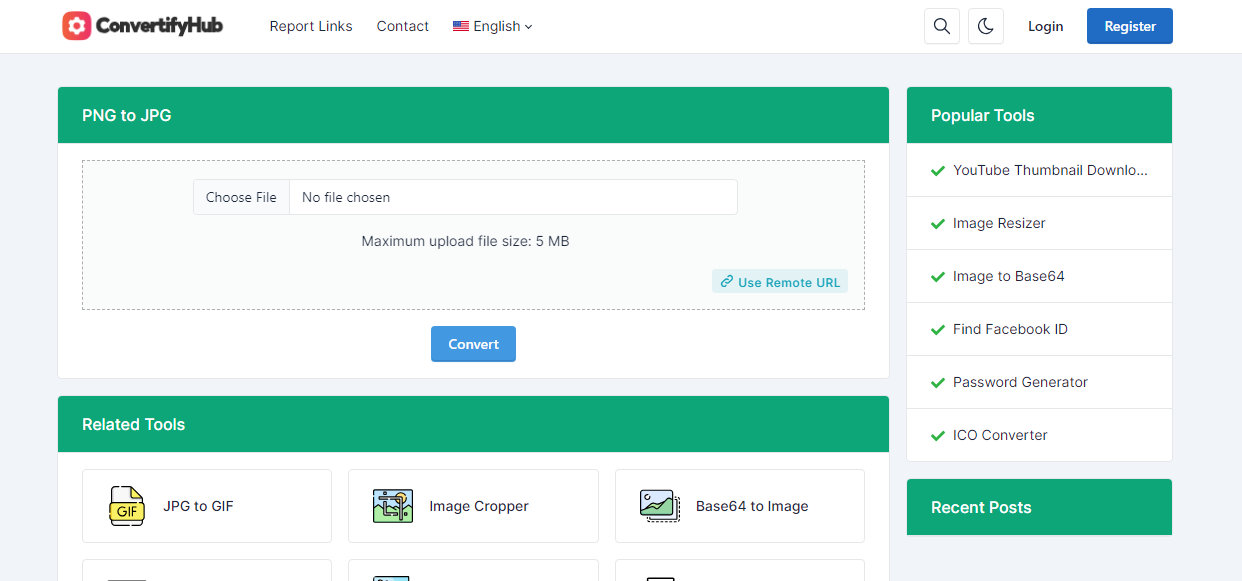
Task: Click the 'PNG to JPG' heading
Action: [127, 115]
